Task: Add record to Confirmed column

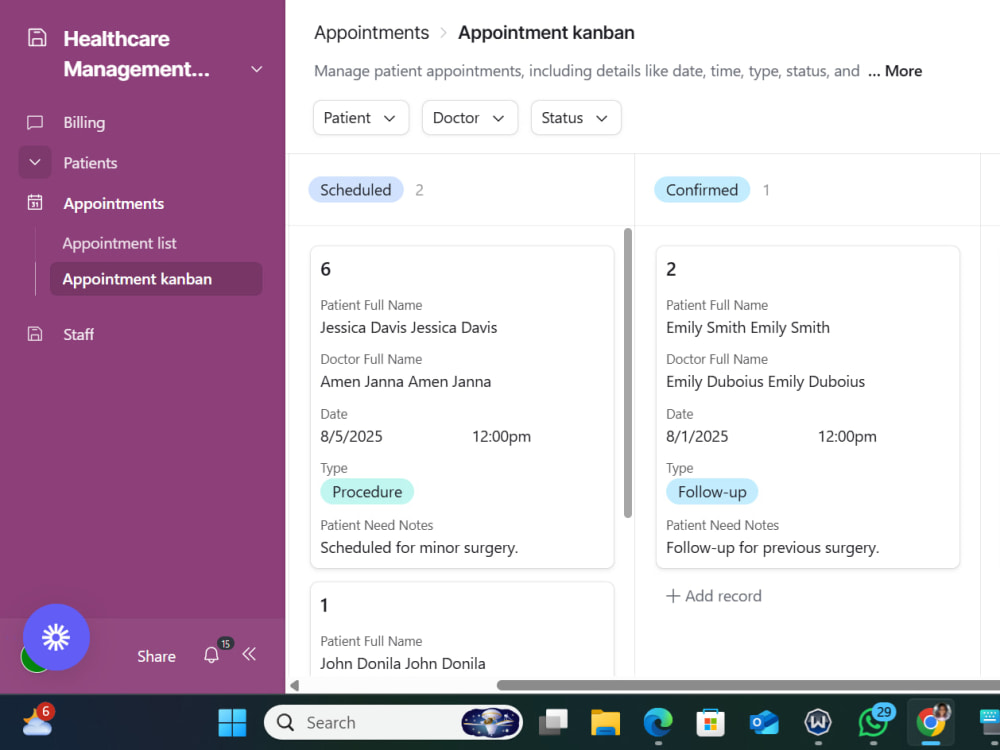Action: [714, 596]
